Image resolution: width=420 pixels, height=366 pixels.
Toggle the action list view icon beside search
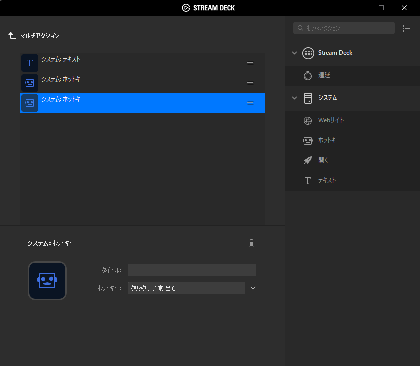[406, 29]
